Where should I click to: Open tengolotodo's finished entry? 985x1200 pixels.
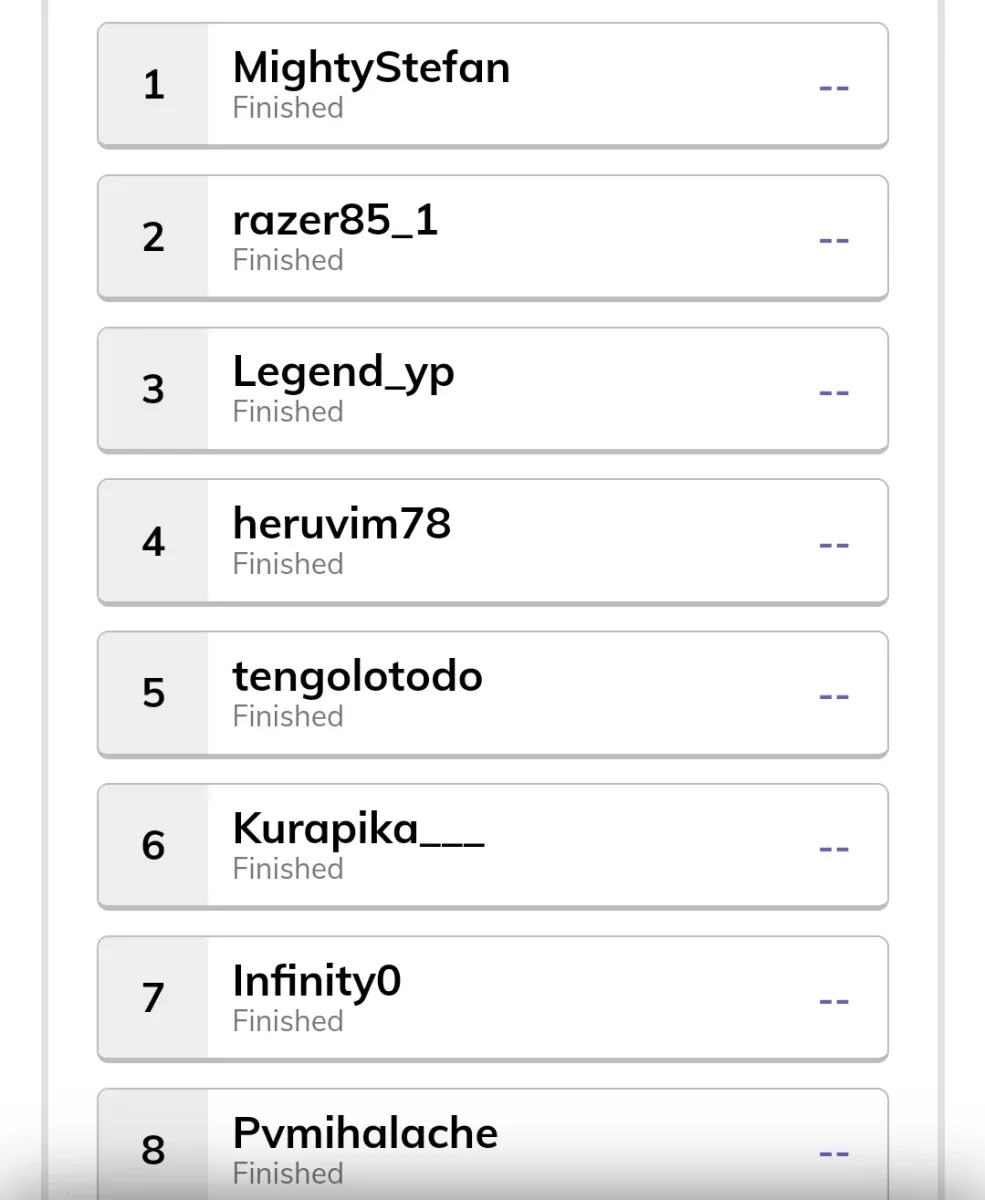(492, 694)
